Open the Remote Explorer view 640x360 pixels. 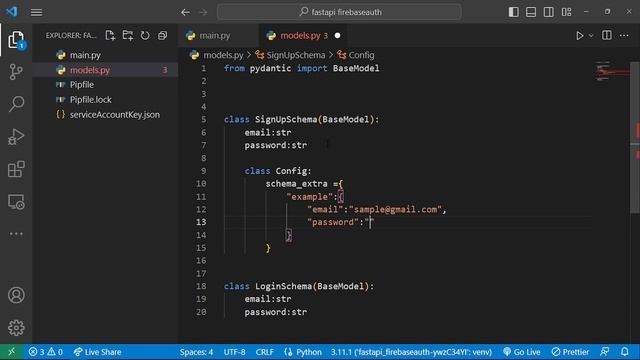[x=16, y=202]
